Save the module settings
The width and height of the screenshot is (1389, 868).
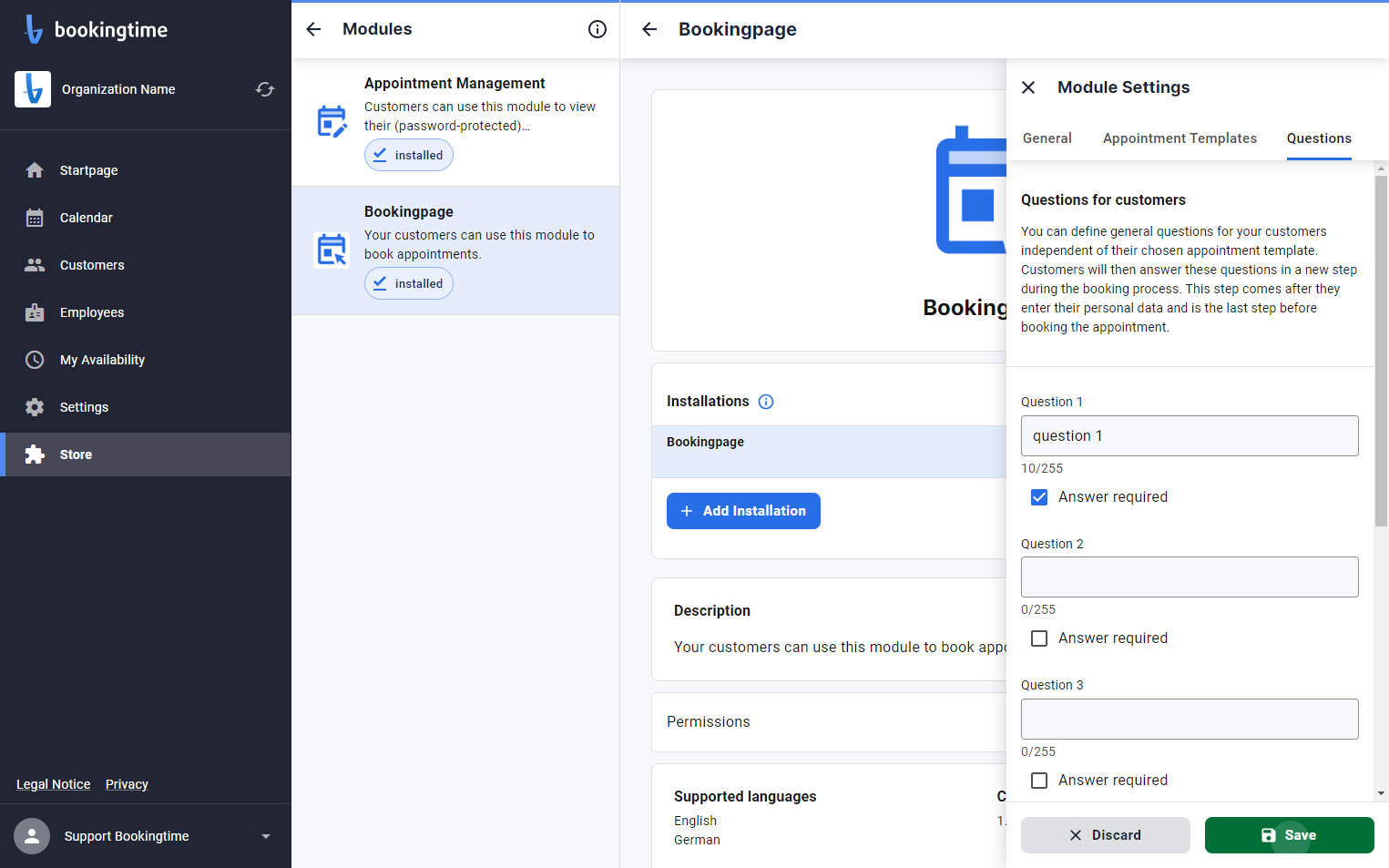(x=1289, y=835)
